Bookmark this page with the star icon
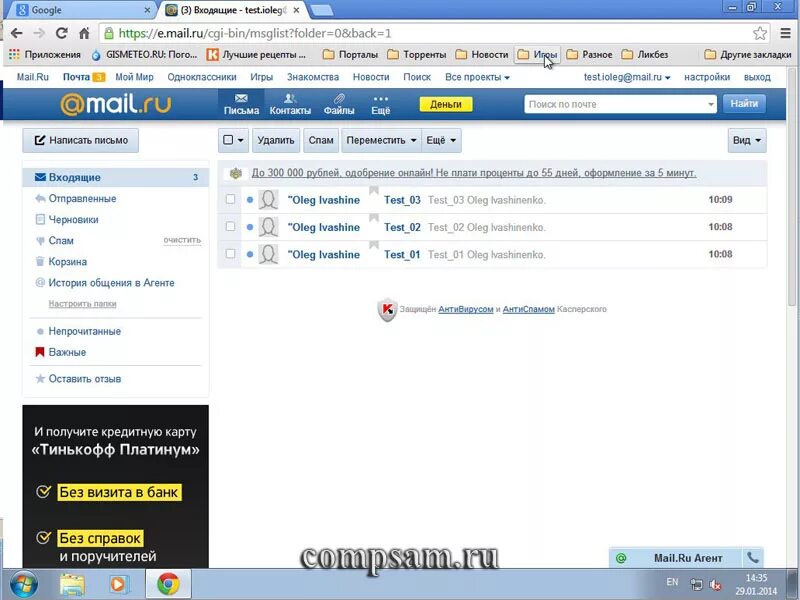This screenshot has height=600, width=800. coord(760,34)
